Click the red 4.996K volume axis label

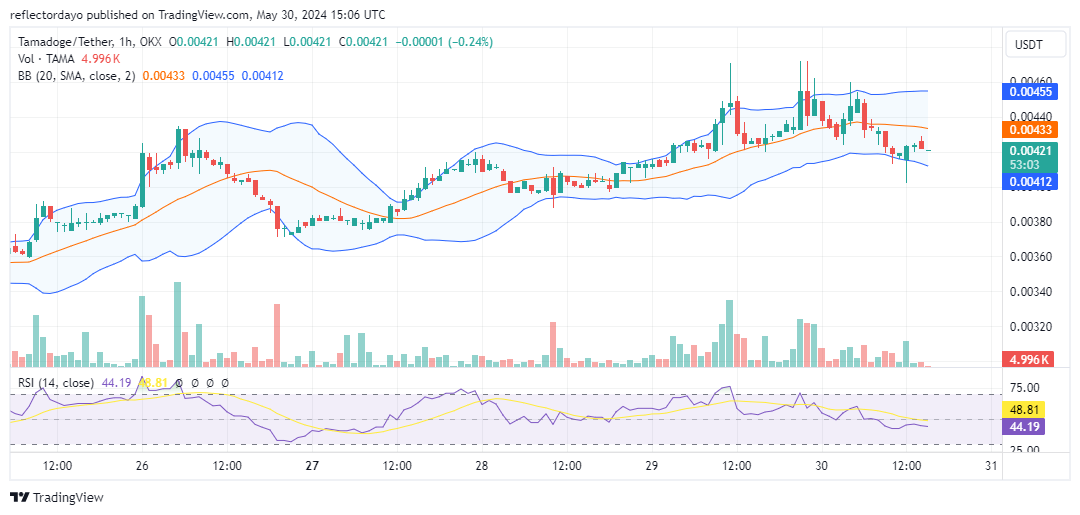(x=1026, y=359)
